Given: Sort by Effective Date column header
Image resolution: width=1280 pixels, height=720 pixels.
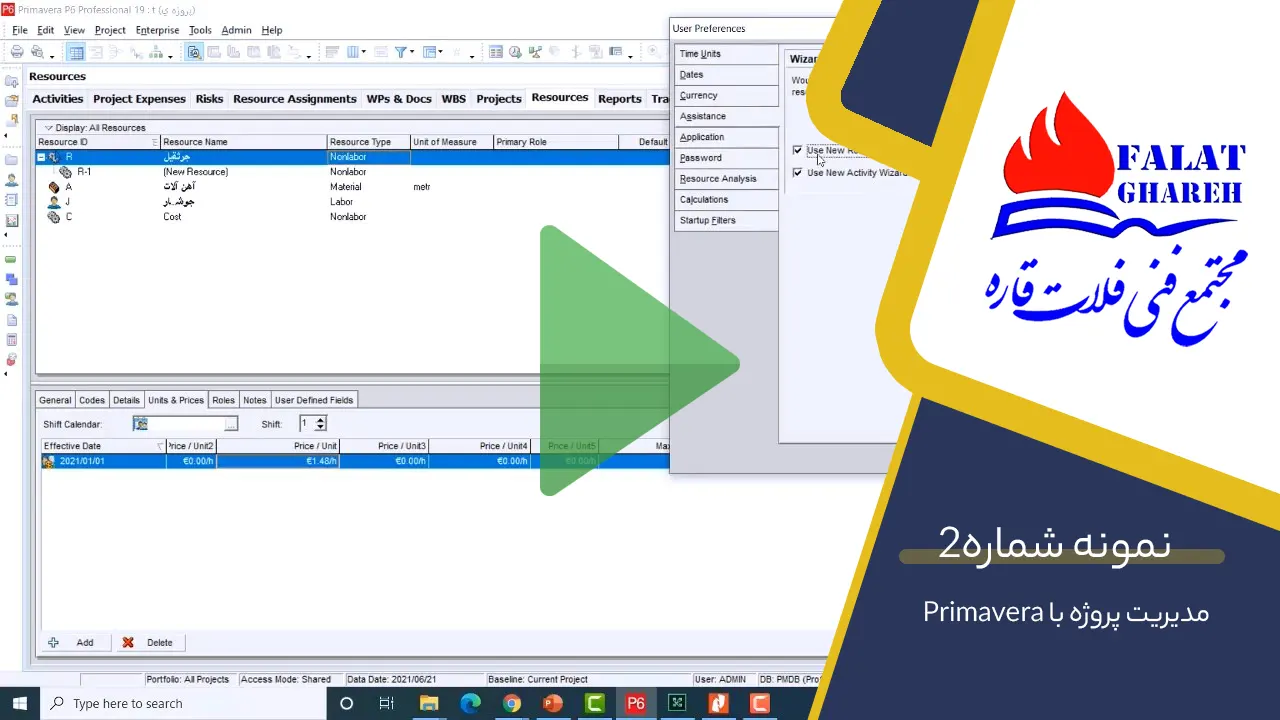Looking at the screenshot, I should (x=102, y=446).
